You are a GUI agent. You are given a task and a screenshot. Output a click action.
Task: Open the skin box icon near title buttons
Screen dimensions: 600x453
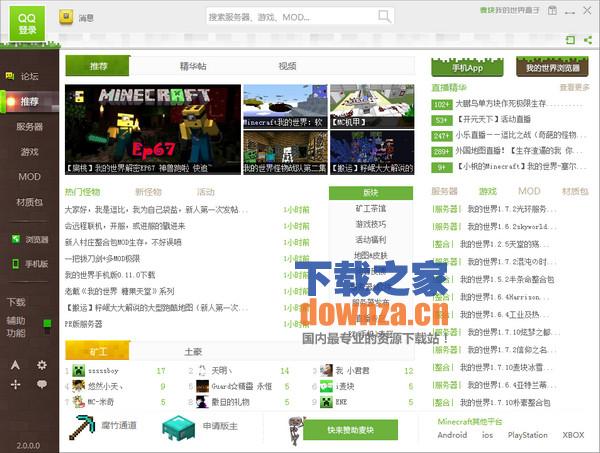coord(552,10)
